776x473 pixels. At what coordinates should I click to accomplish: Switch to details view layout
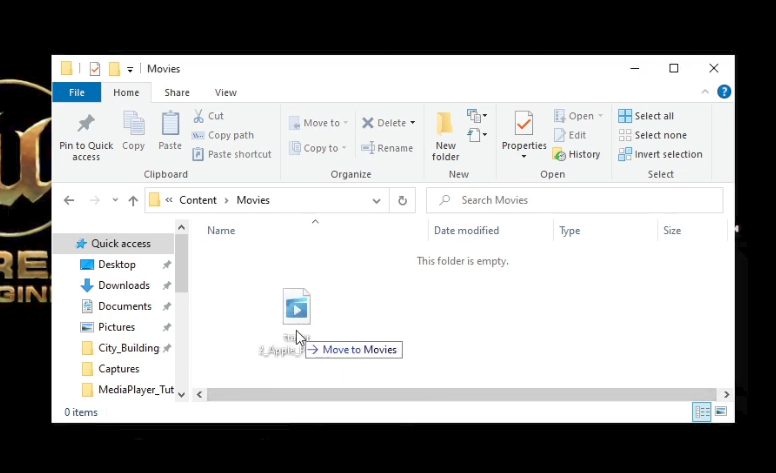tap(702, 412)
